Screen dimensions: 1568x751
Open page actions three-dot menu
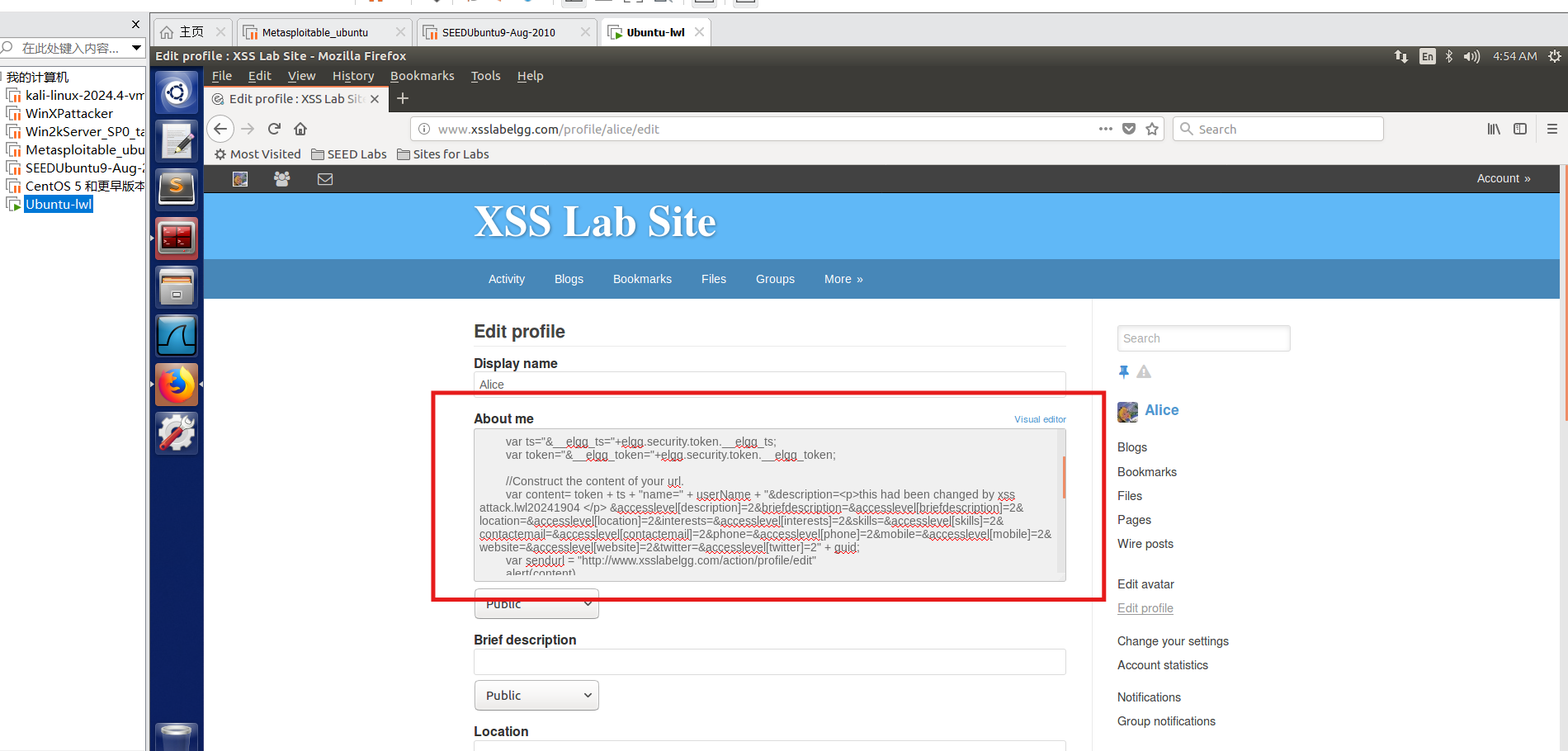1106,129
